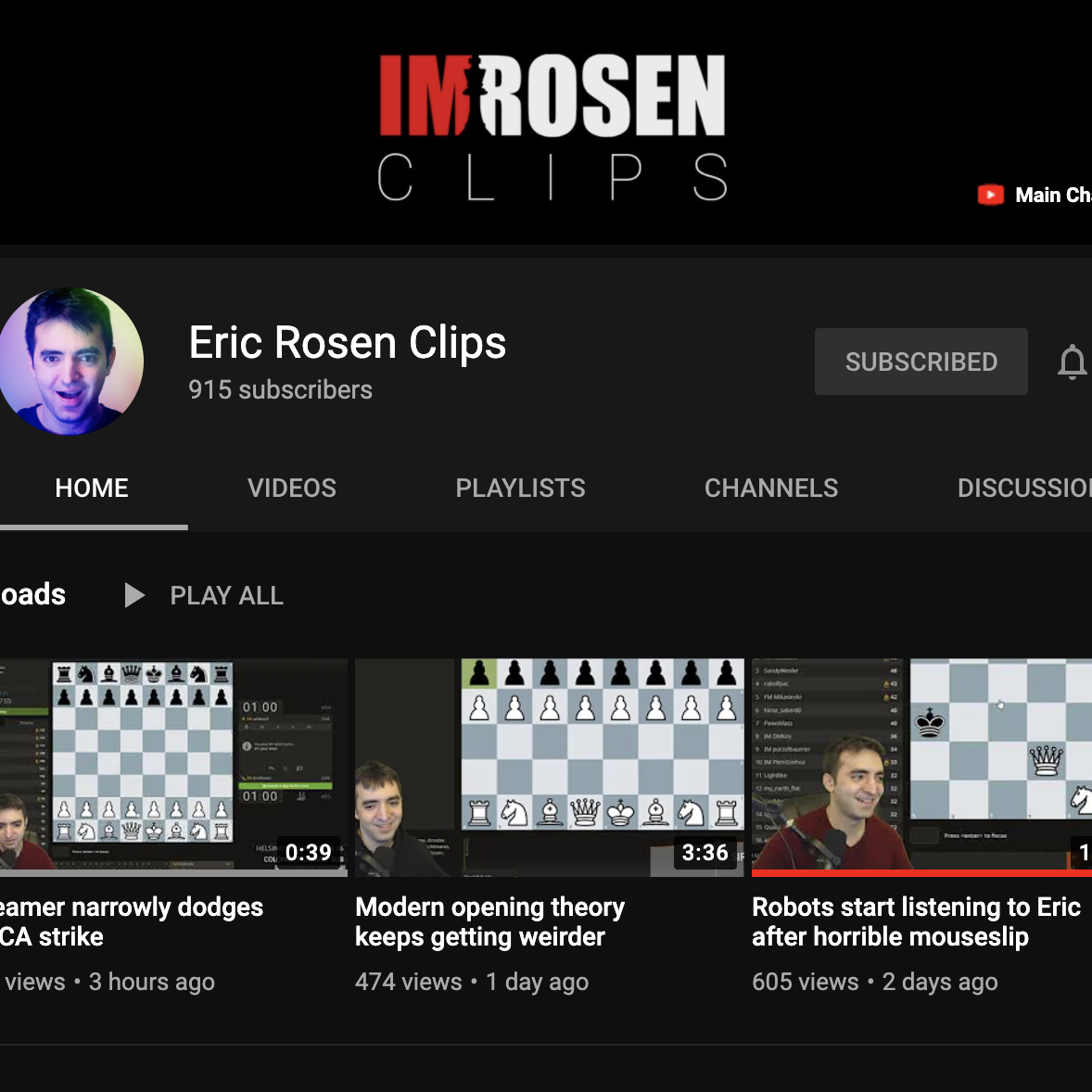This screenshot has width=1092, height=1092.
Task: Click the PLAY ALL text button
Action: (x=226, y=595)
